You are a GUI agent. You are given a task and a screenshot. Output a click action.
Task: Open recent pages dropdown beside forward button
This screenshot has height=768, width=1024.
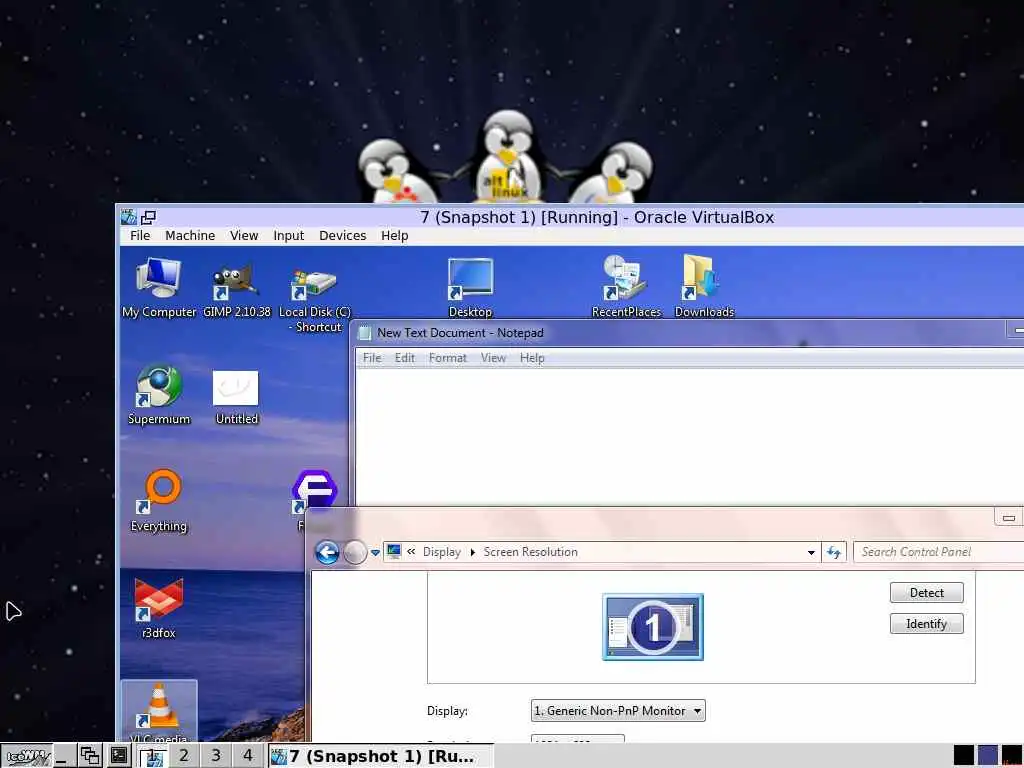375,552
